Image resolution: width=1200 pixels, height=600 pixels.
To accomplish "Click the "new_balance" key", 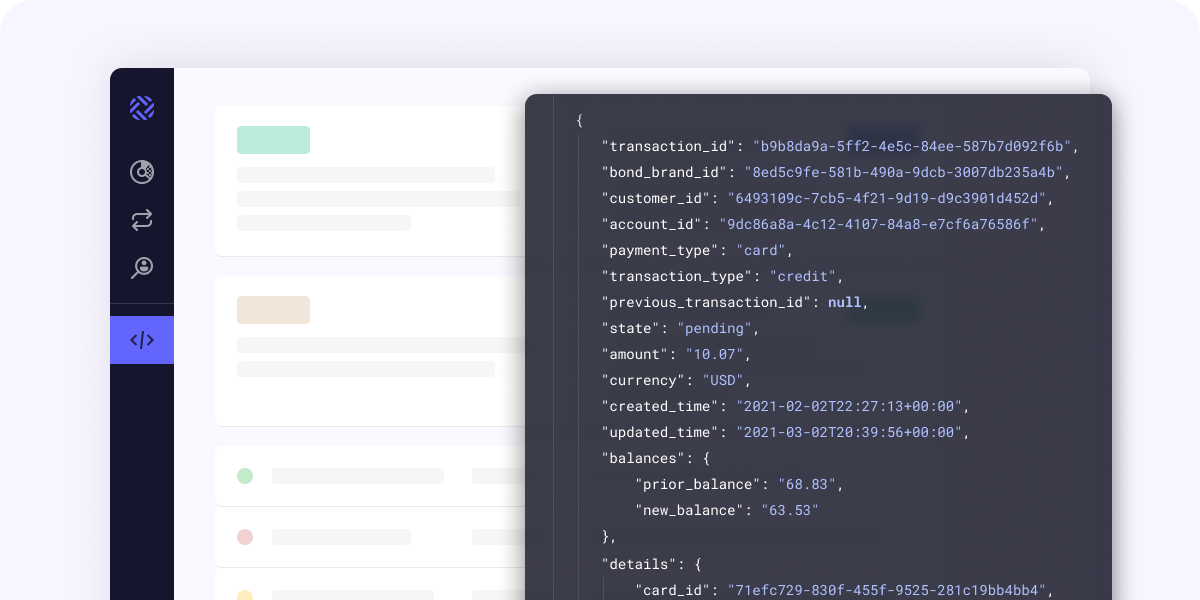I will 690,510.
